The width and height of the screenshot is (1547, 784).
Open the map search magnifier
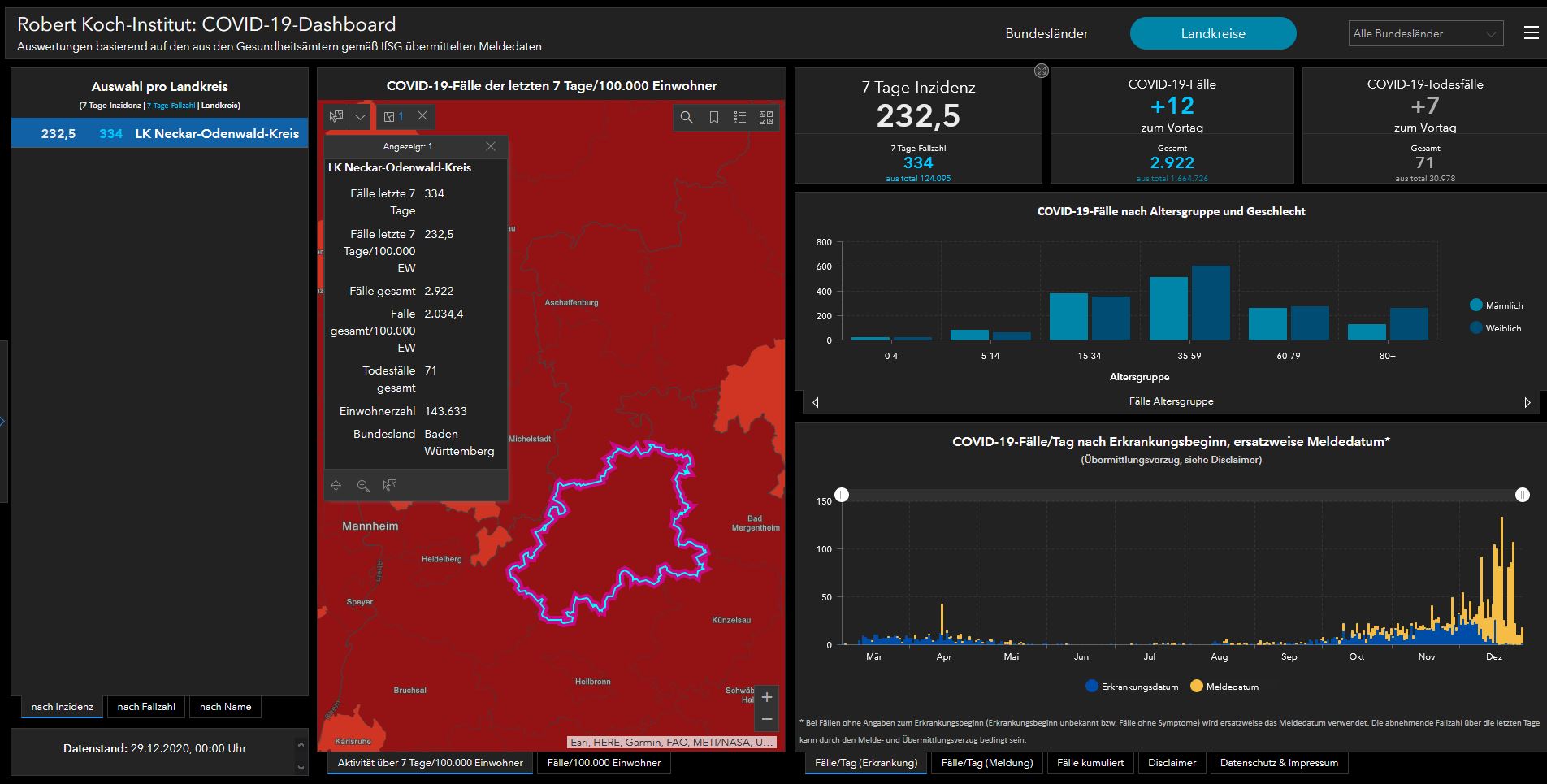coord(687,118)
